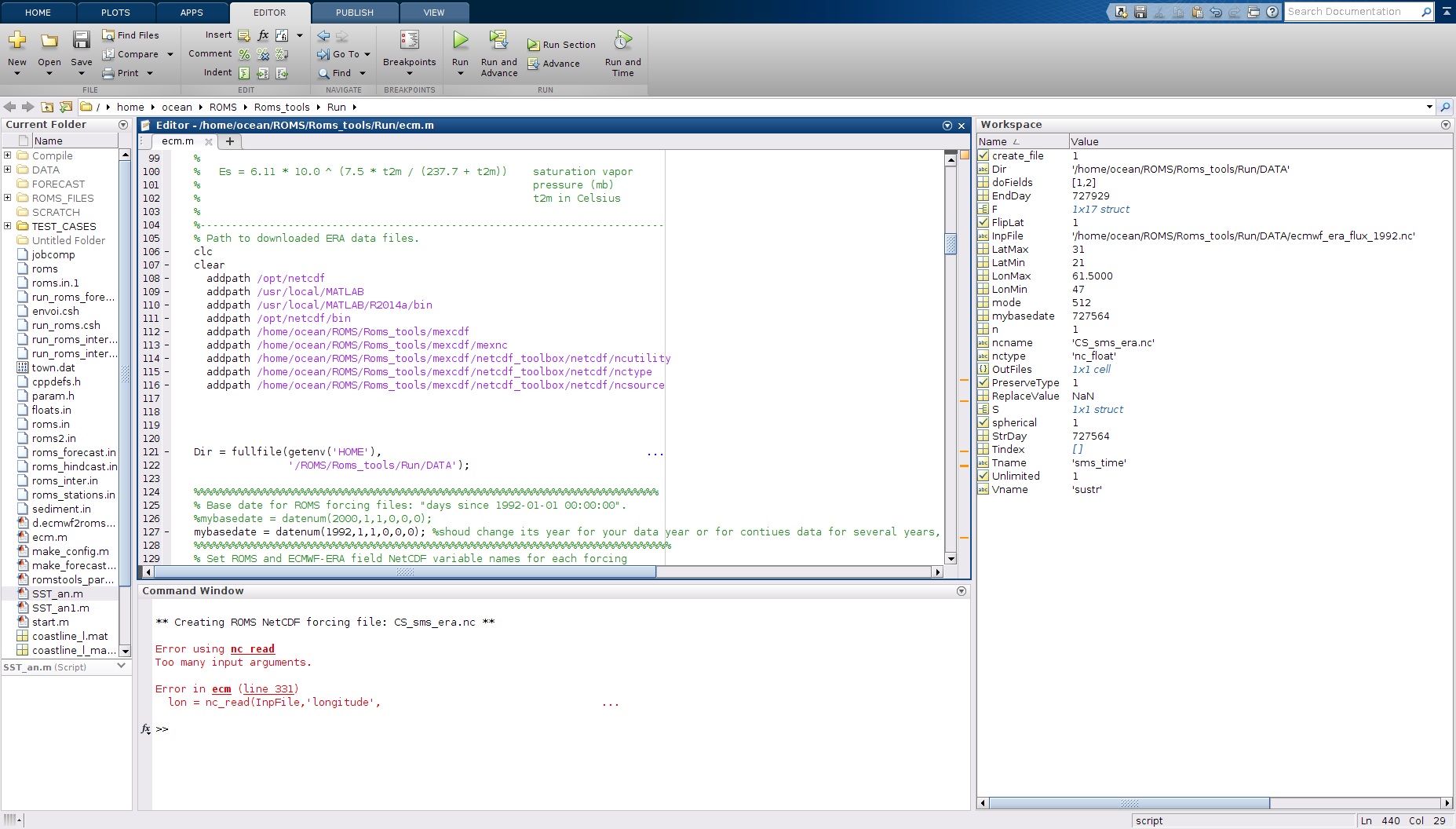1456x829 pixels.
Task: Switch to the PUBLISH tab
Action: tap(355, 13)
